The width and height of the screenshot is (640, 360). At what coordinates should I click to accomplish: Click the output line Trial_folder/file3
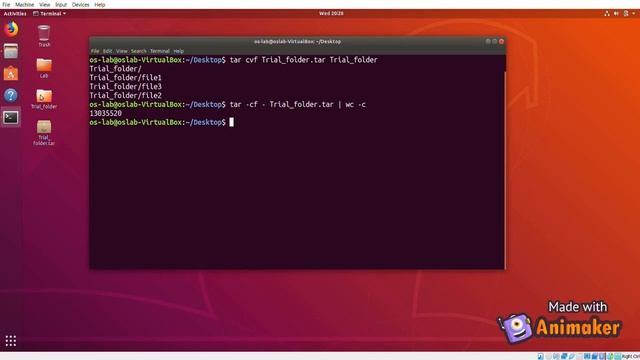[125, 87]
